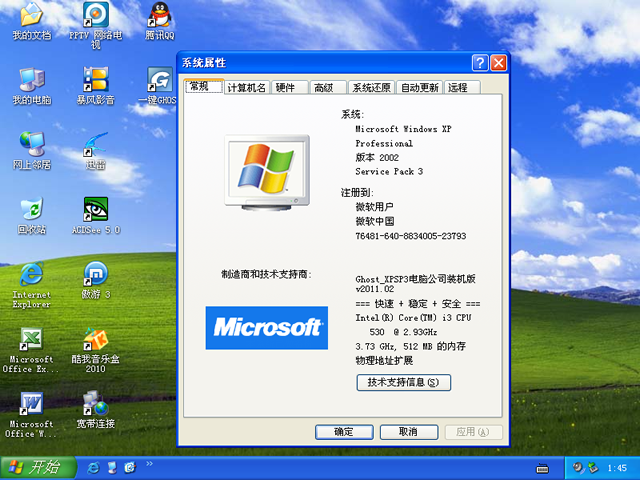Image resolution: width=640 pixels, height=480 pixels.
Task: Launch the 暴风影音 desktop shortcut
Action: pyautogui.click(x=96, y=86)
